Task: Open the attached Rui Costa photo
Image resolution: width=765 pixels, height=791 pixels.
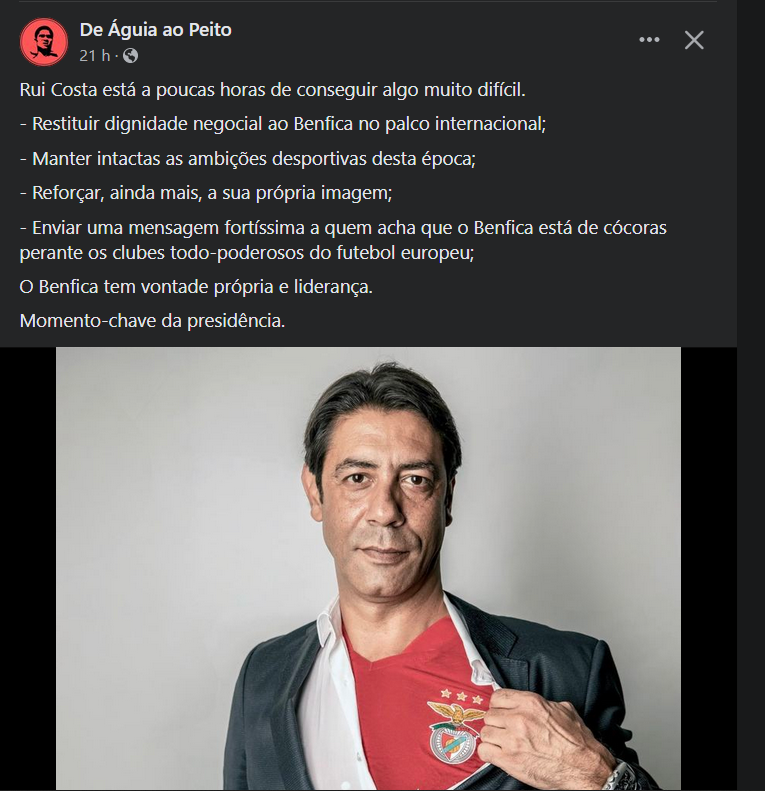Action: coord(368,569)
